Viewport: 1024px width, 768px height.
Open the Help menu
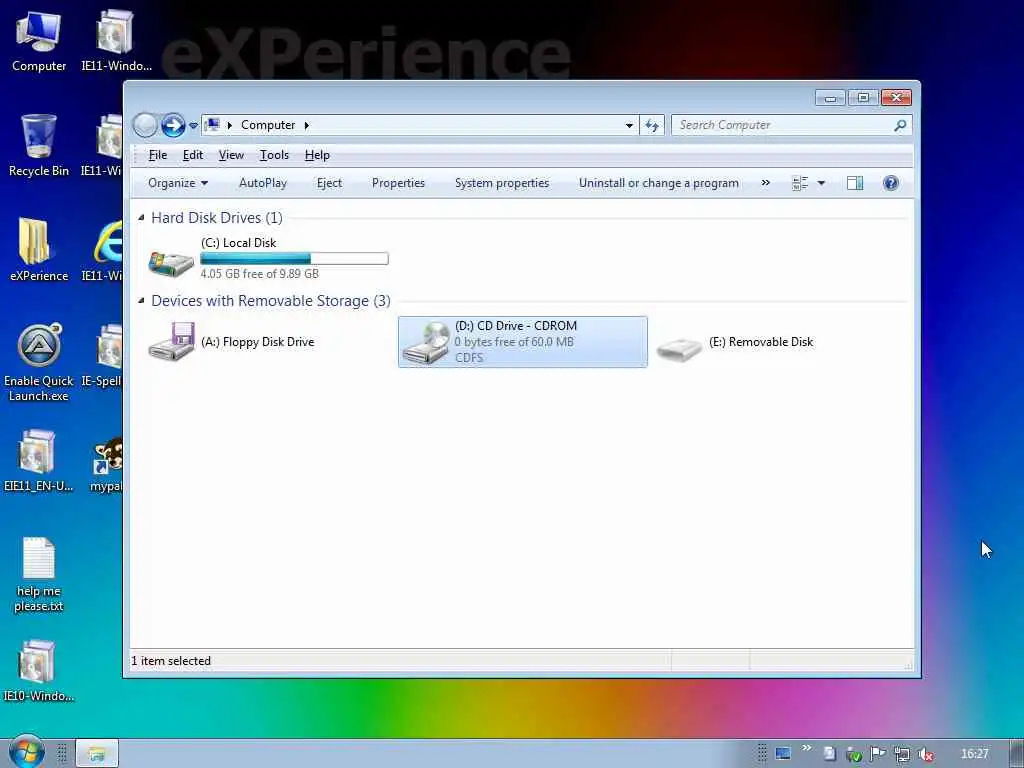click(x=317, y=155)
